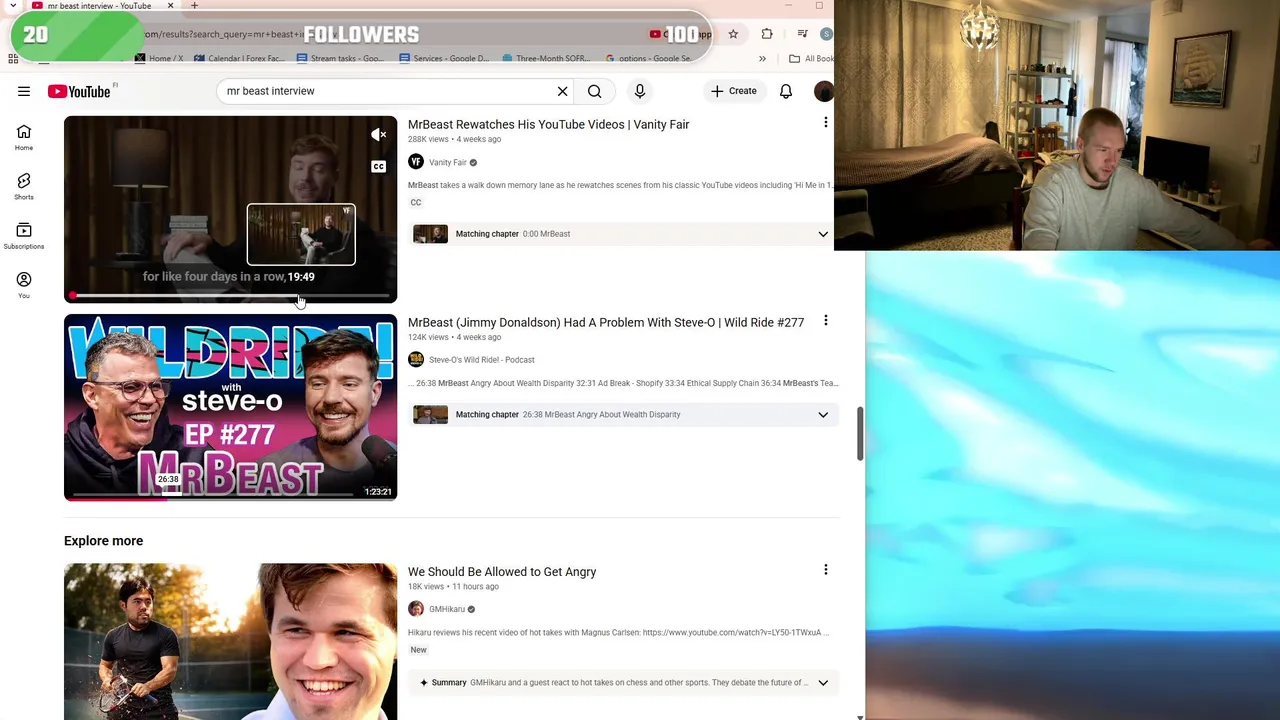Open the 'options - Google Se...' bookmark

coord(648,59)
